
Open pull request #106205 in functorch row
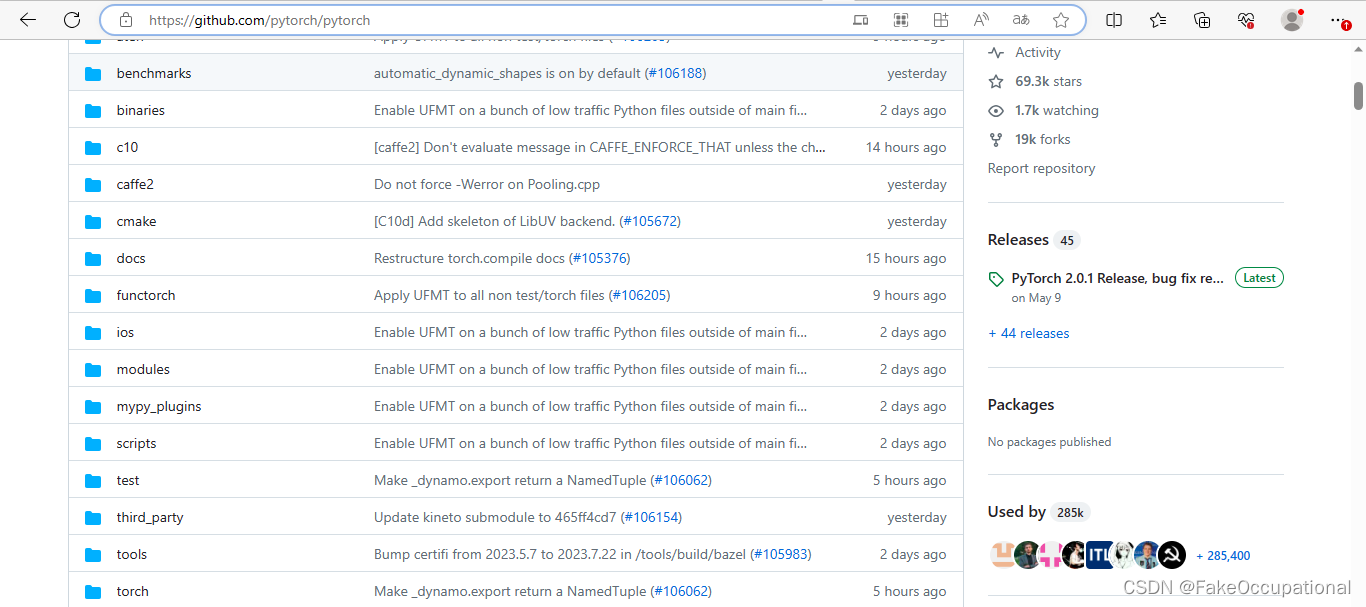[x=639, y=295]
